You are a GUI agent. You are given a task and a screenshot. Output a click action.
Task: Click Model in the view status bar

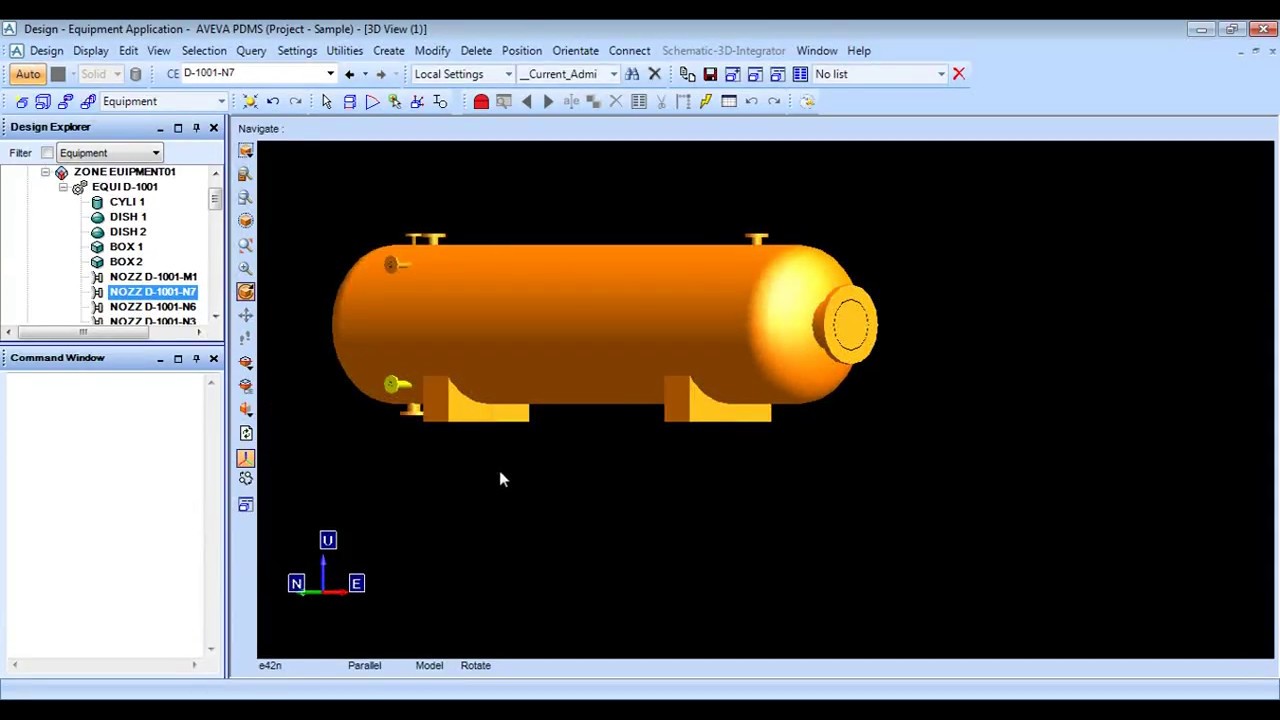[429, 666]
